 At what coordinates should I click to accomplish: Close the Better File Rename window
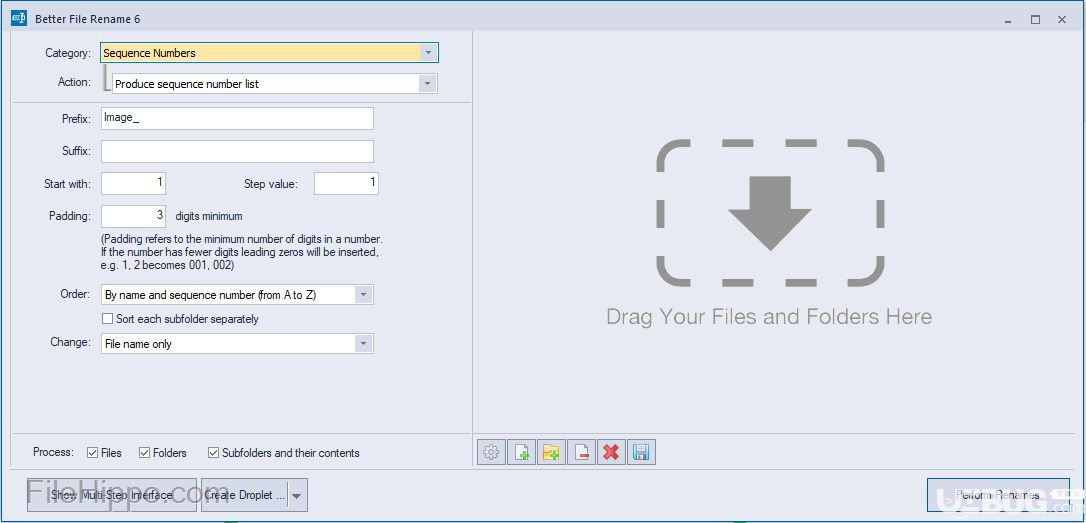1062,19
